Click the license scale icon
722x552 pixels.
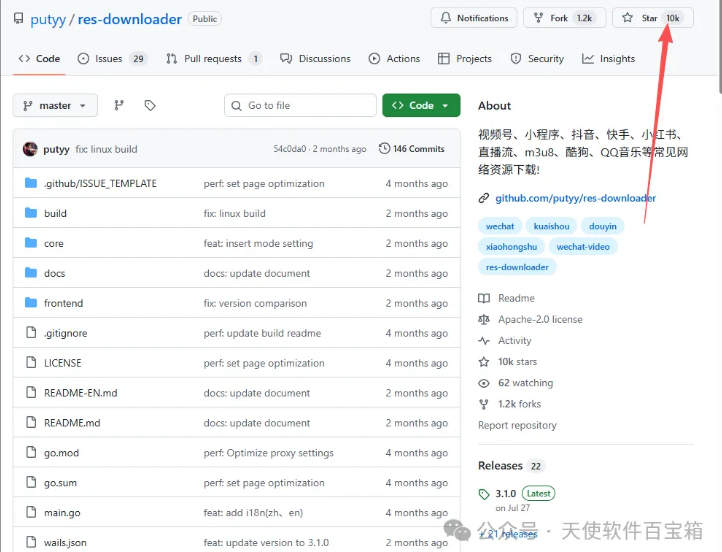484,319
